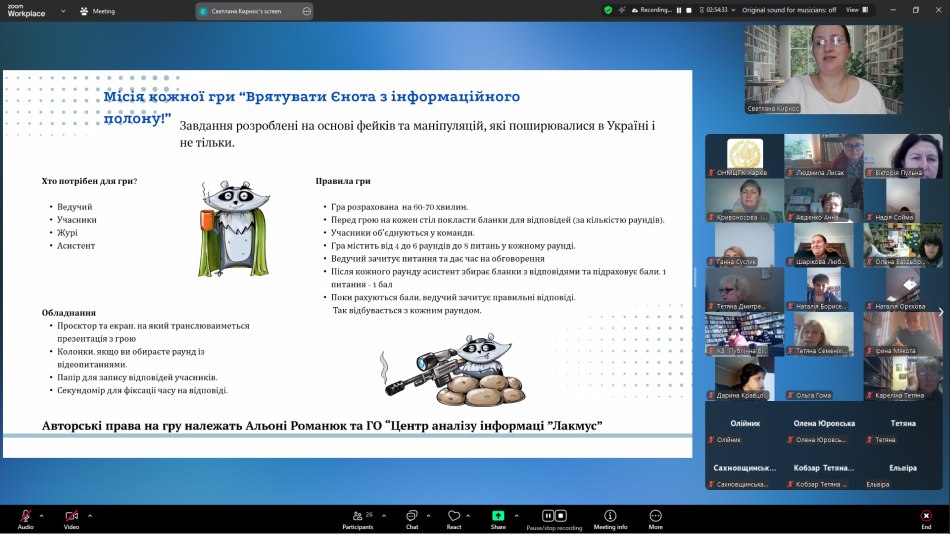Select Людмила Лисак's video thumbnail
Screen dimensions: 950x534
pos(823,156)
